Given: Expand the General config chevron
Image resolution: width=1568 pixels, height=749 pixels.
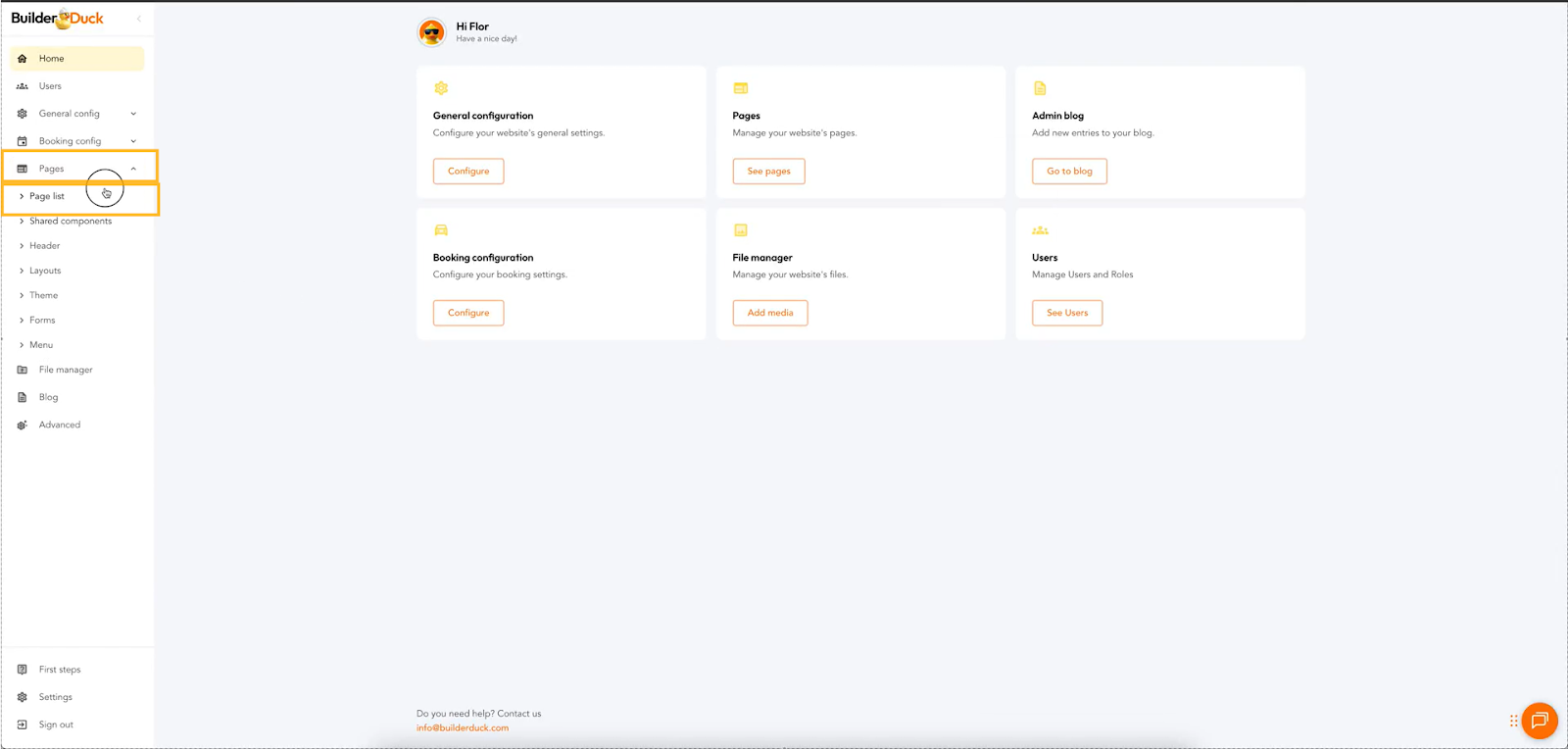Looking at the screenshot, I should pos(133,114).
